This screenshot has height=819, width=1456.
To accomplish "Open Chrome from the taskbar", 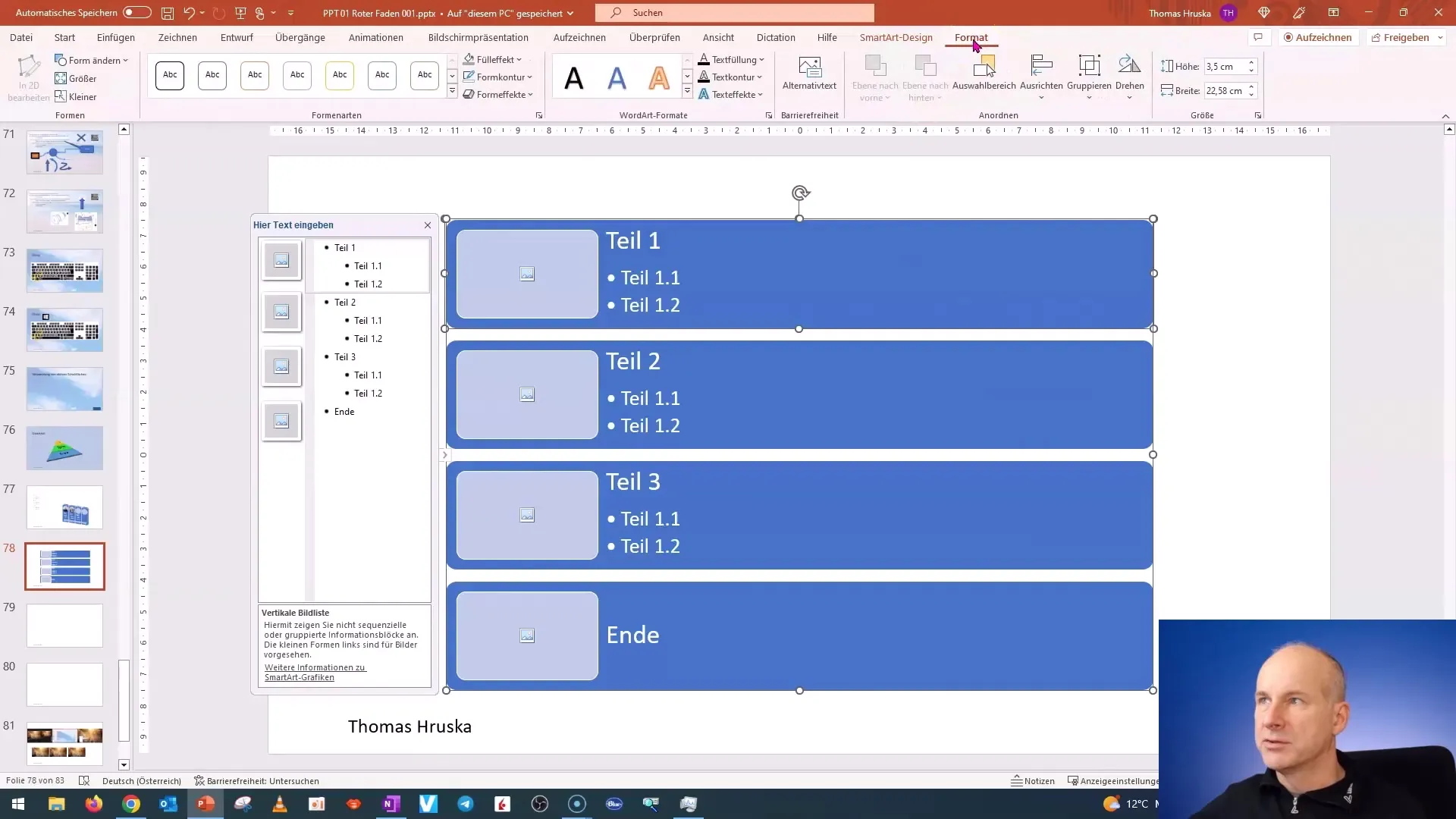I will point(131,804).
